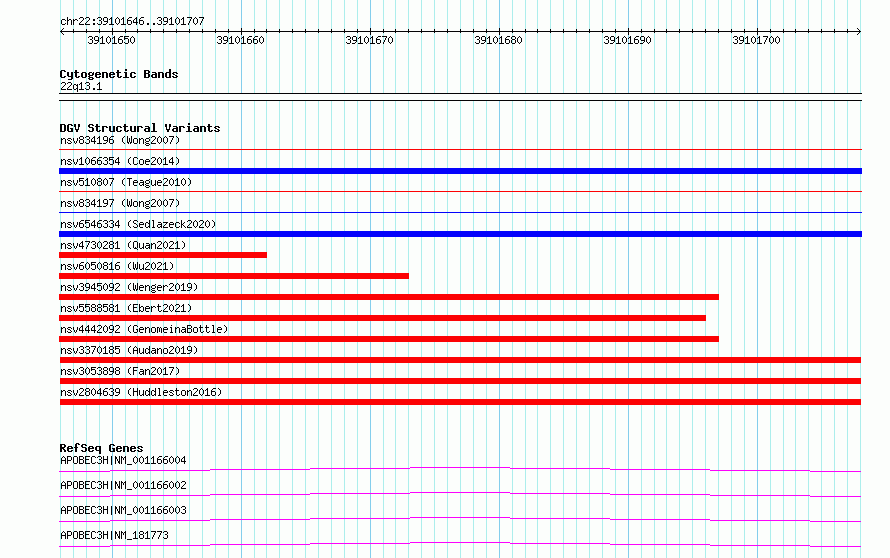Click the APOBEC3H|NM_001166002 transcript label
This screenshot has height=558, width=890.
(123, 485)
